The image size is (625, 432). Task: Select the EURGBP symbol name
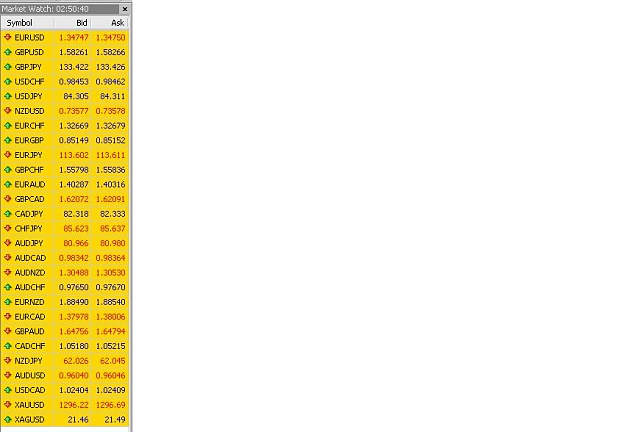pyautogui.click(x=29, y=140)
